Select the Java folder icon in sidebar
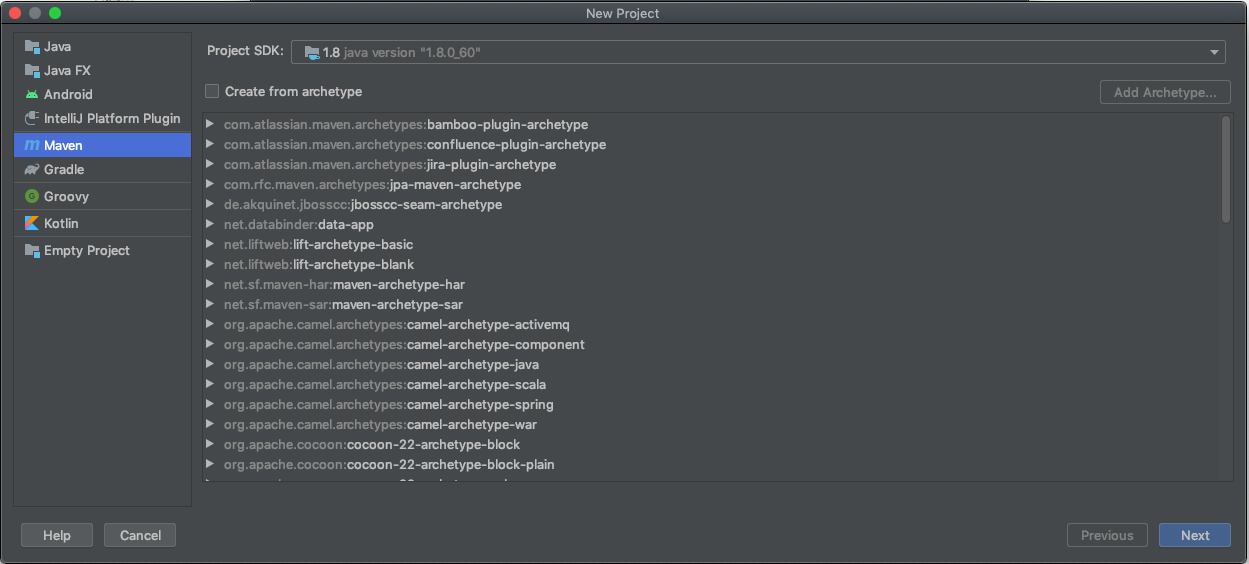The width and height of the screenshot is (1249, 564). [x=32, y=47]
